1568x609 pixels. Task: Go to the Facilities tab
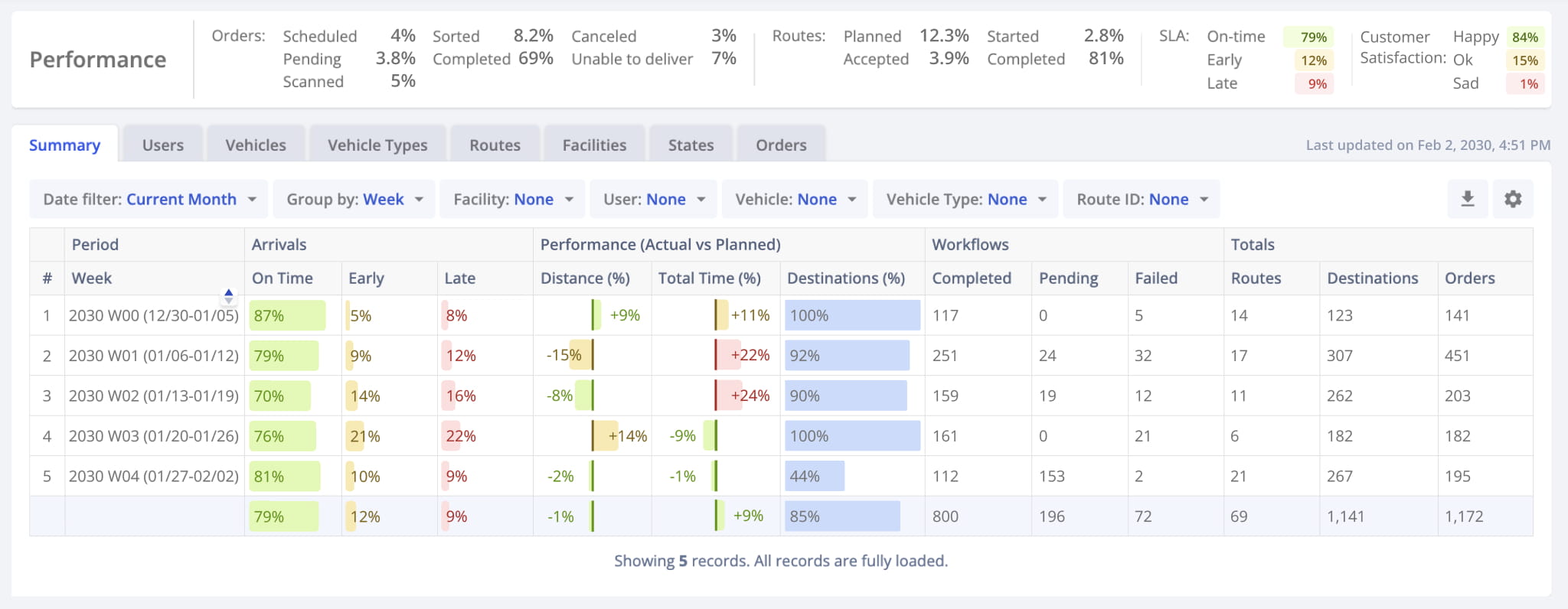click(x=594, y=145)
